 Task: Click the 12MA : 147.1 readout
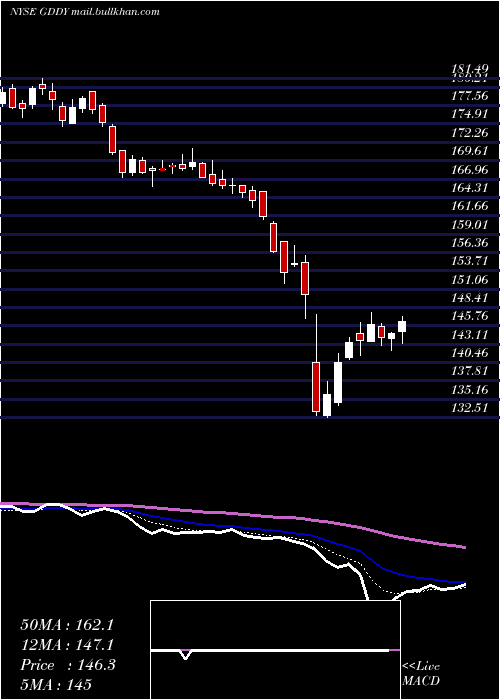click(x=68, y=645)
